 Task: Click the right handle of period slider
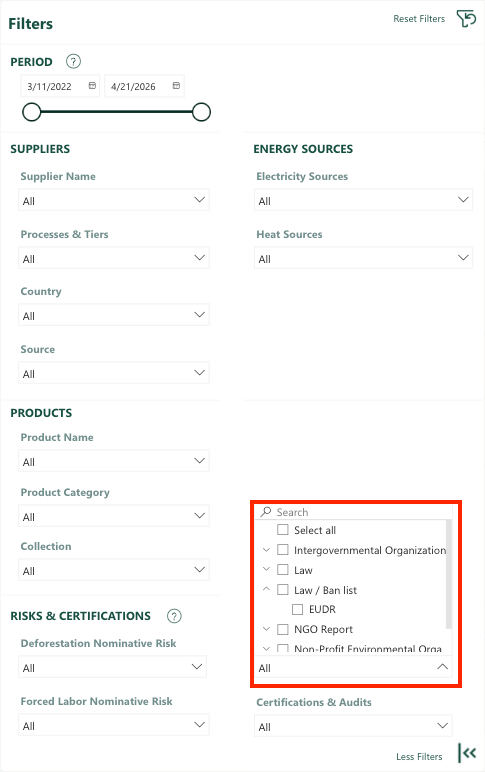click(x=201, y=112)
